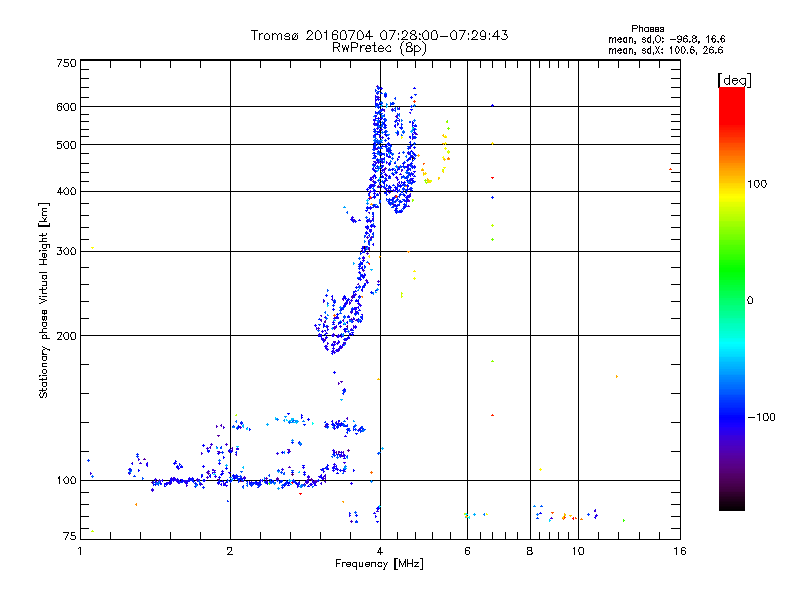
Task: Click the '[deg]' colorbar unit label
Action: point(734,80)
